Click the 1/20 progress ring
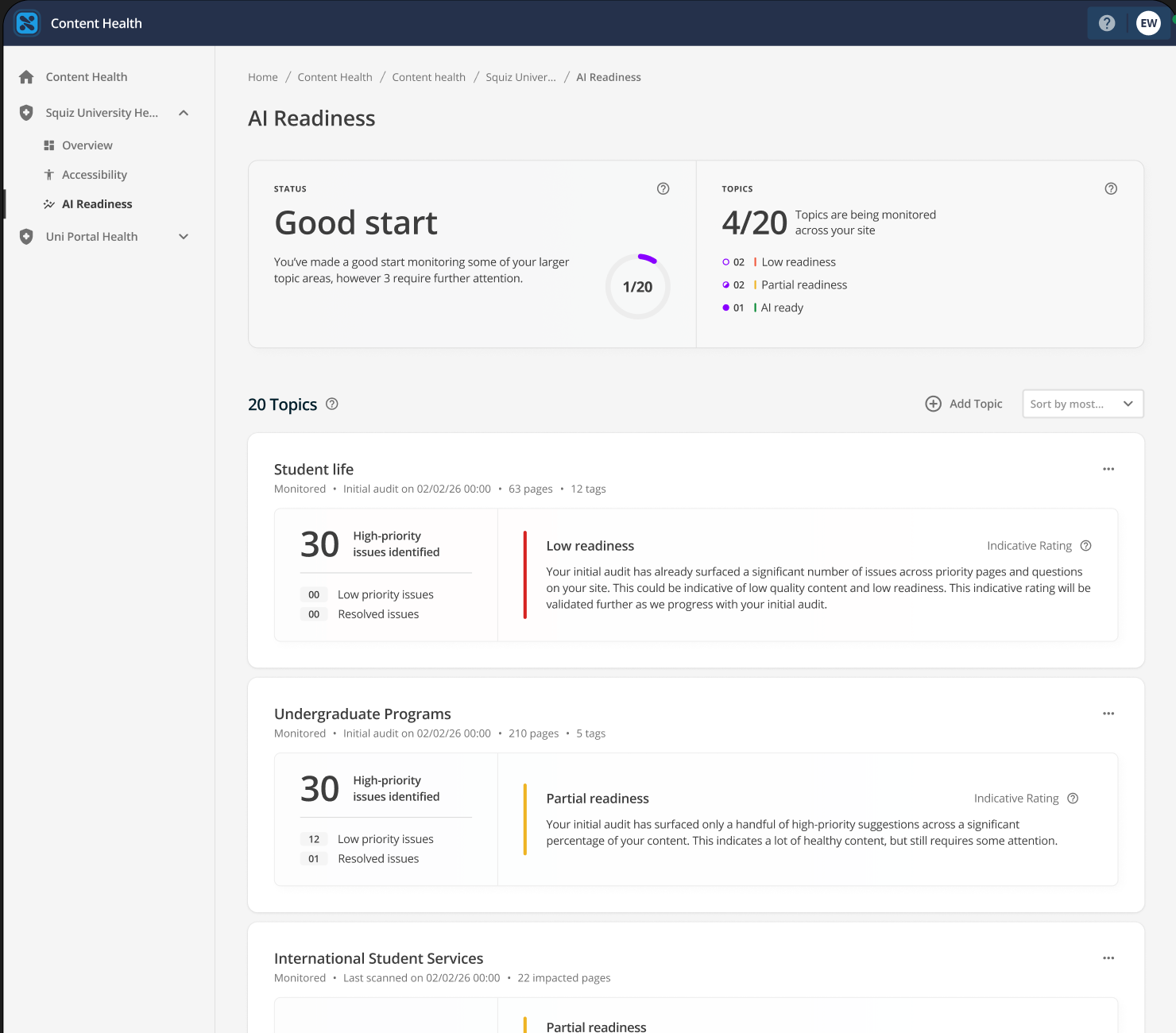1176x1033 pixels. [637, 287]
